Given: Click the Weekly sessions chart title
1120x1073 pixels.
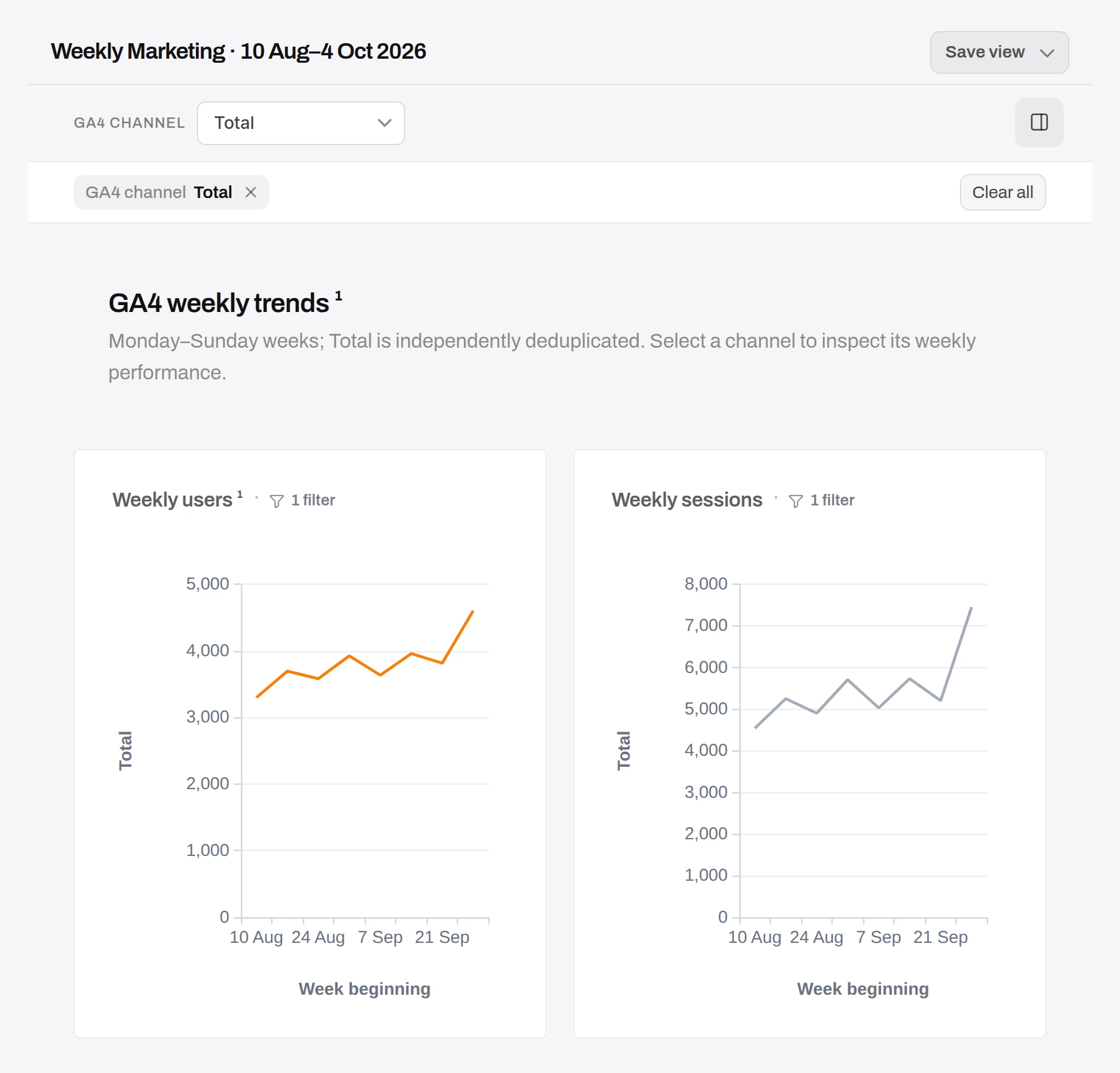Looking at the screenshot, I should click(687, 500).
